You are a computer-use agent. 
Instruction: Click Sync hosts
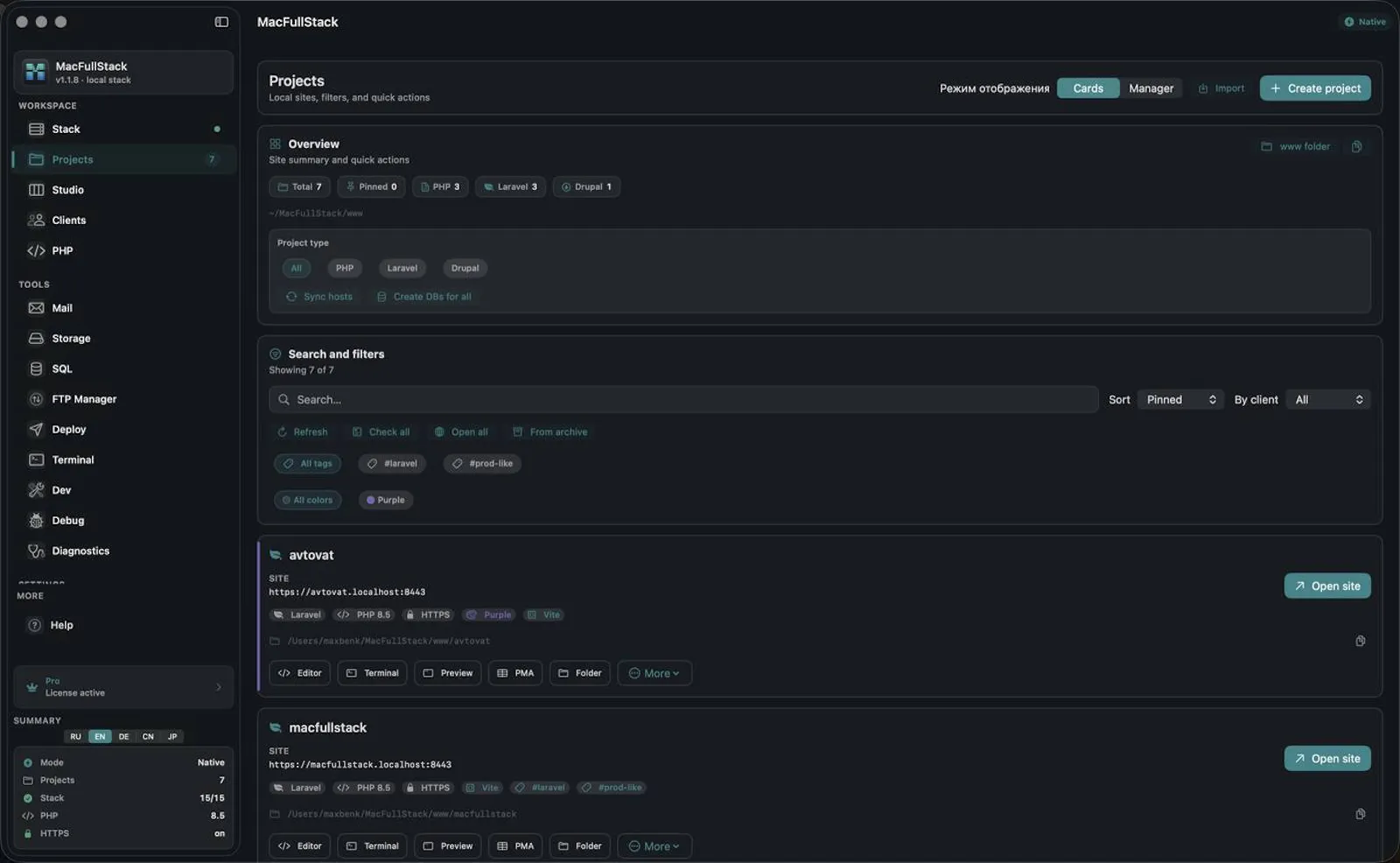click(x=319, y=297)
